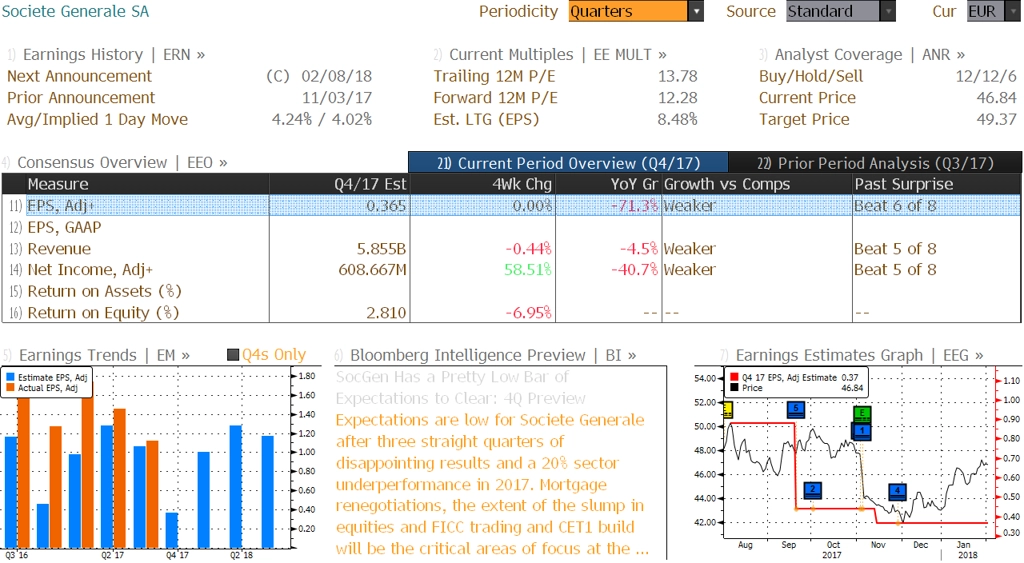The height and width of the screenshot is (563, 1024).
Task: Open Earnings History | ERN section link
Action: [x=114, y=55]
